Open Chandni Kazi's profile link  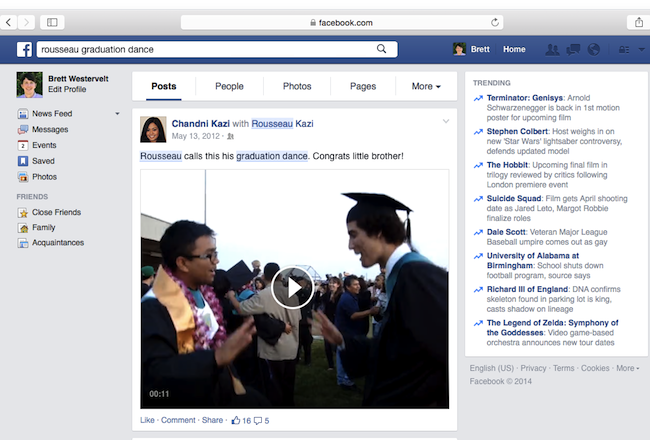[x=201, y=124]
